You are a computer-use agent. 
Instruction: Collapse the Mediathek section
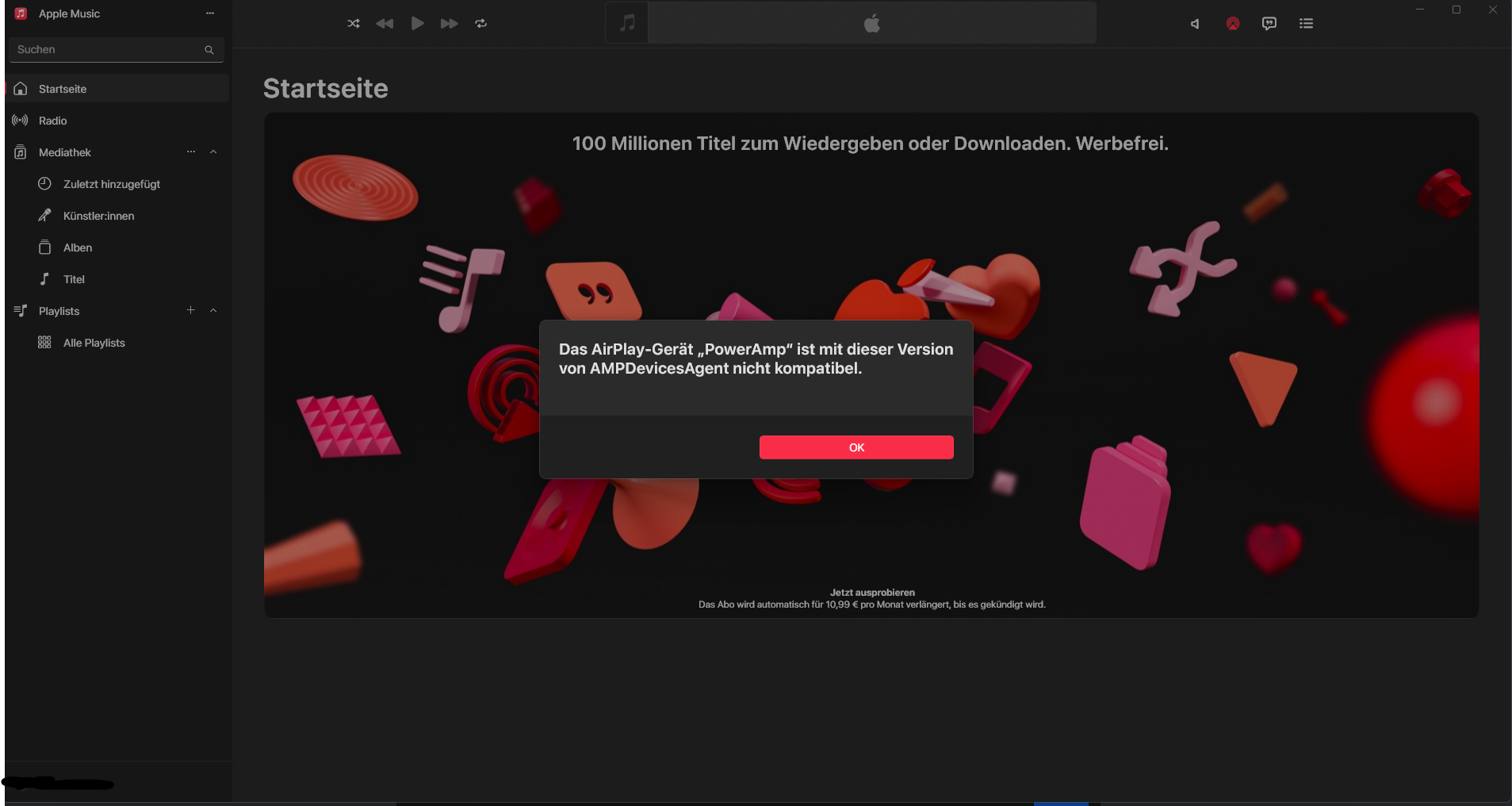[213, 152]
